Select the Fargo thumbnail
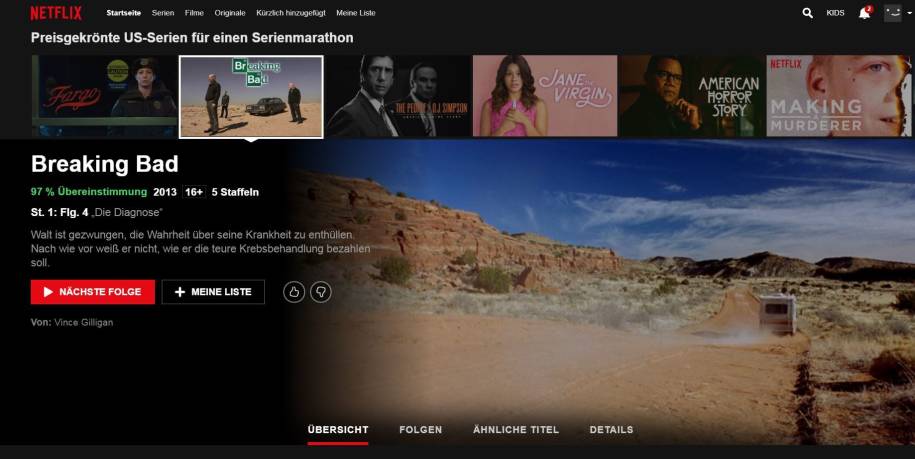915x459 pixels. 105,96
